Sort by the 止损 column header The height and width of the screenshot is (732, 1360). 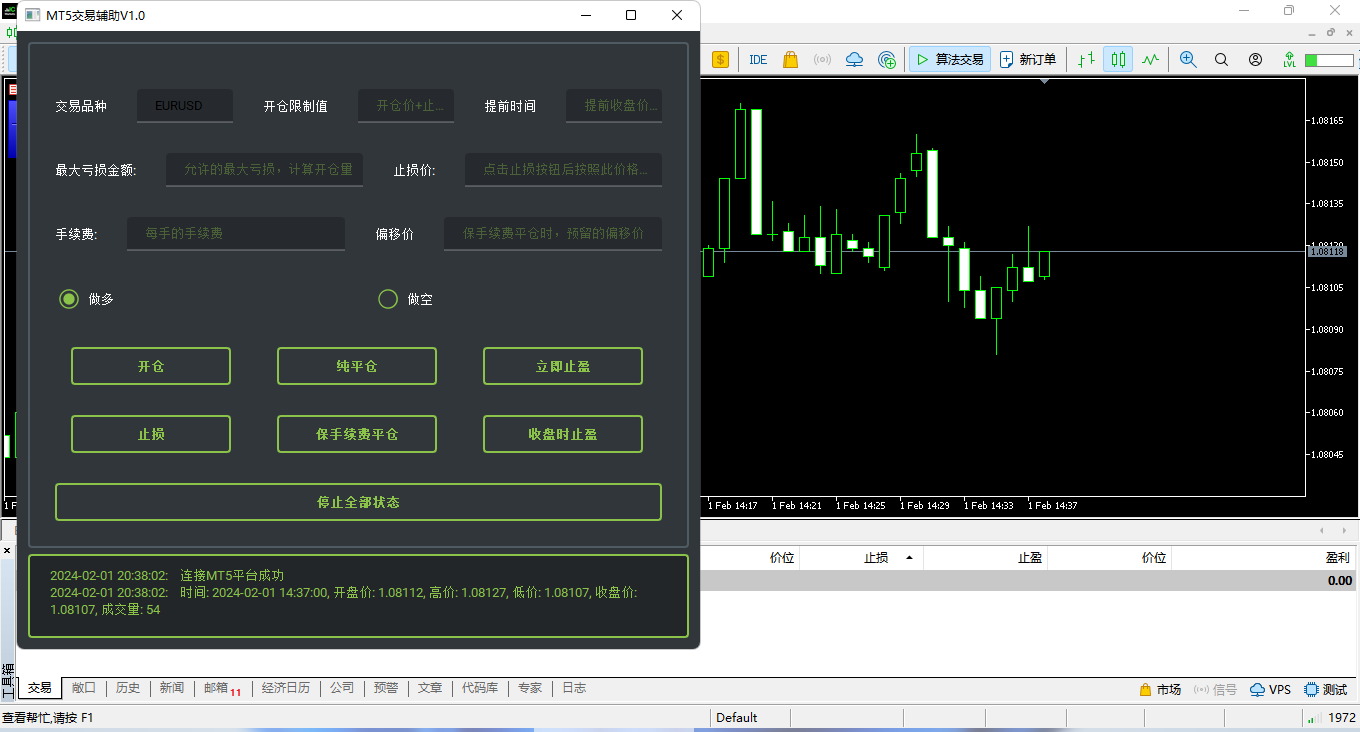pos(875,558)
